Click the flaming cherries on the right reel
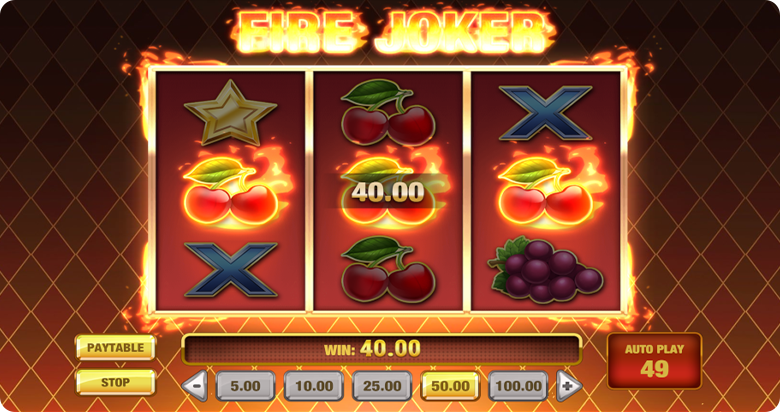Viewport: 780px width, 412px height. point(548,191)
